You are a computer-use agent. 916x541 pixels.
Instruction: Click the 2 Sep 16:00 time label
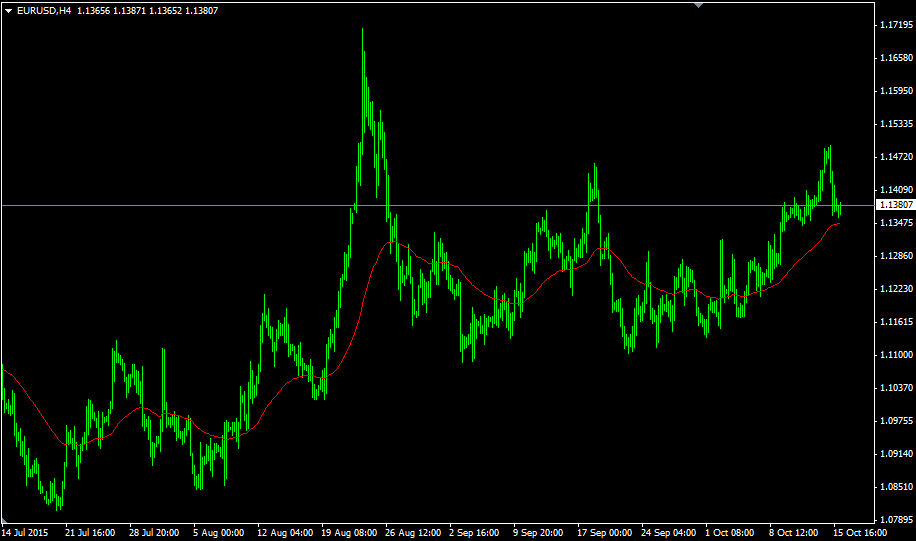point(474,533)
